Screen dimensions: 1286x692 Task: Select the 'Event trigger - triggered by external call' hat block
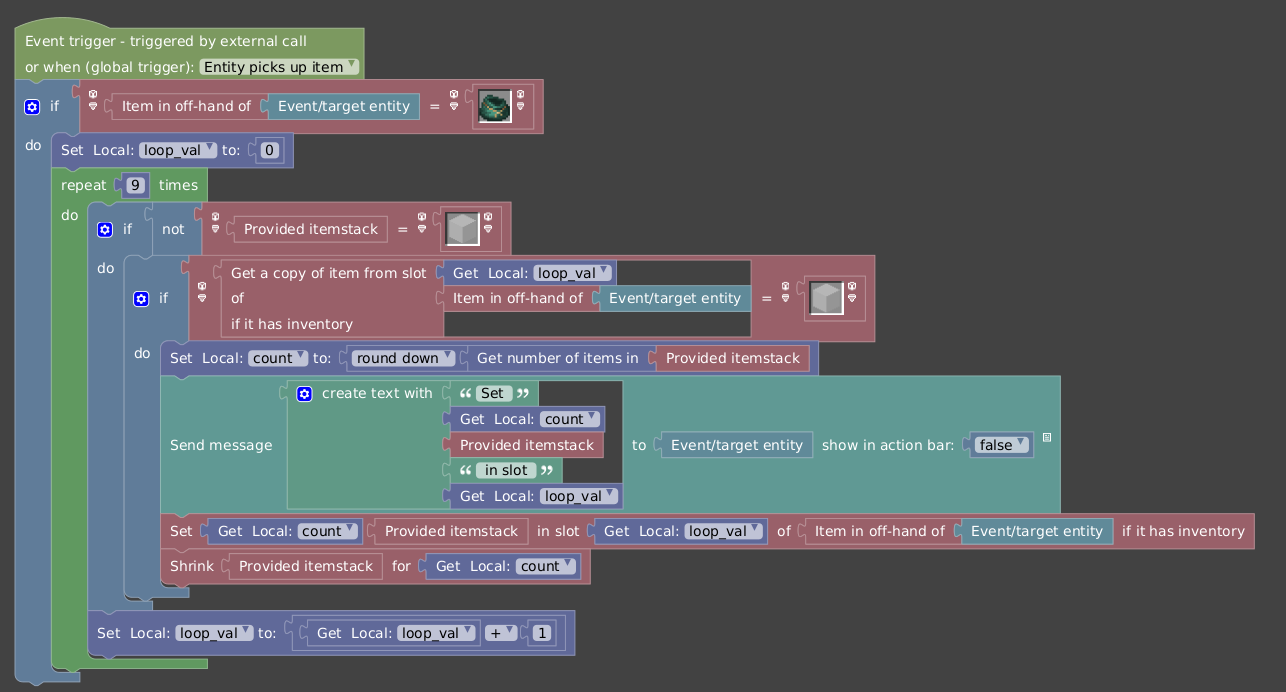166,42
